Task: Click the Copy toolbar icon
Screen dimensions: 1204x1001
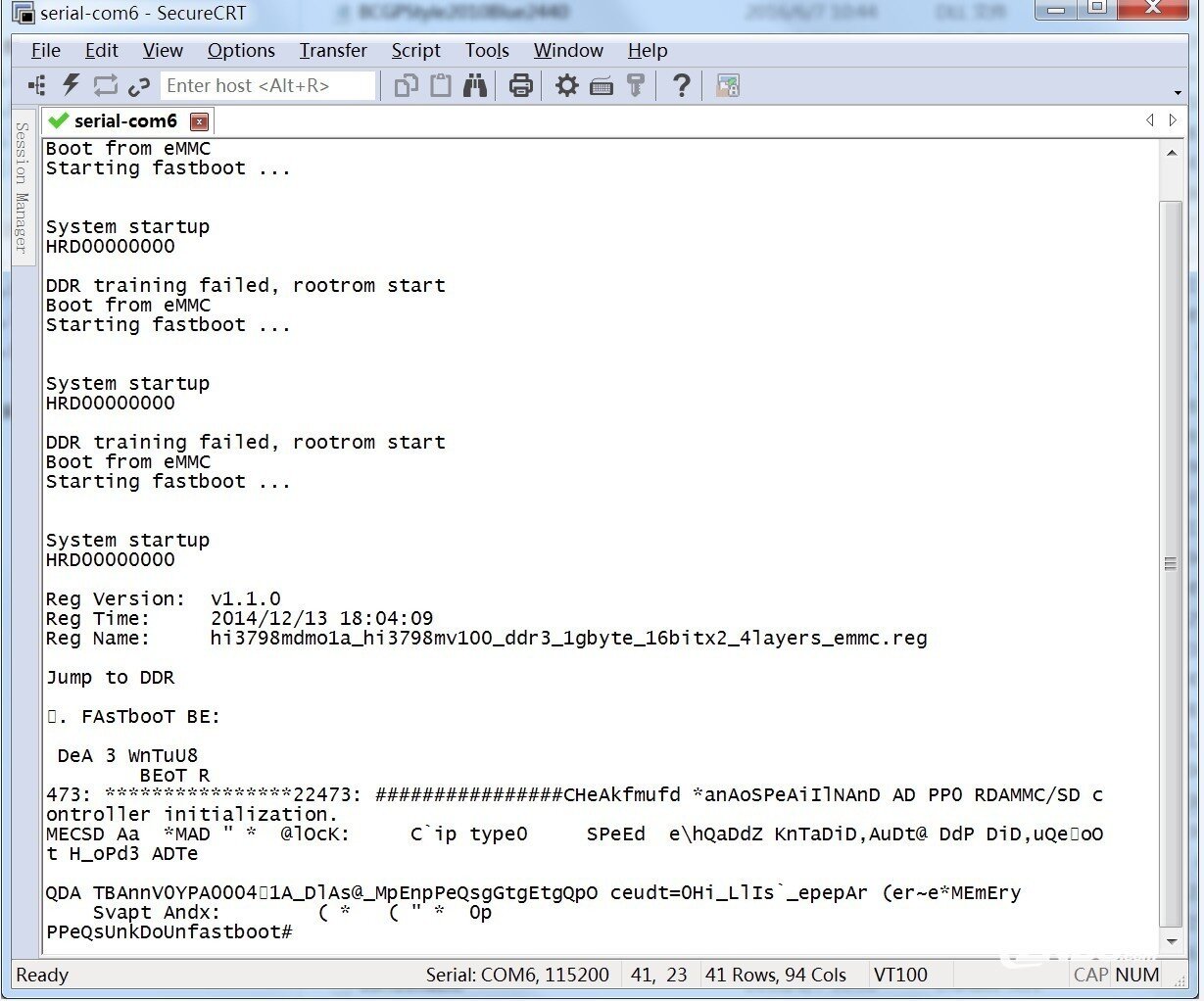Action: (x=406, y=86)
